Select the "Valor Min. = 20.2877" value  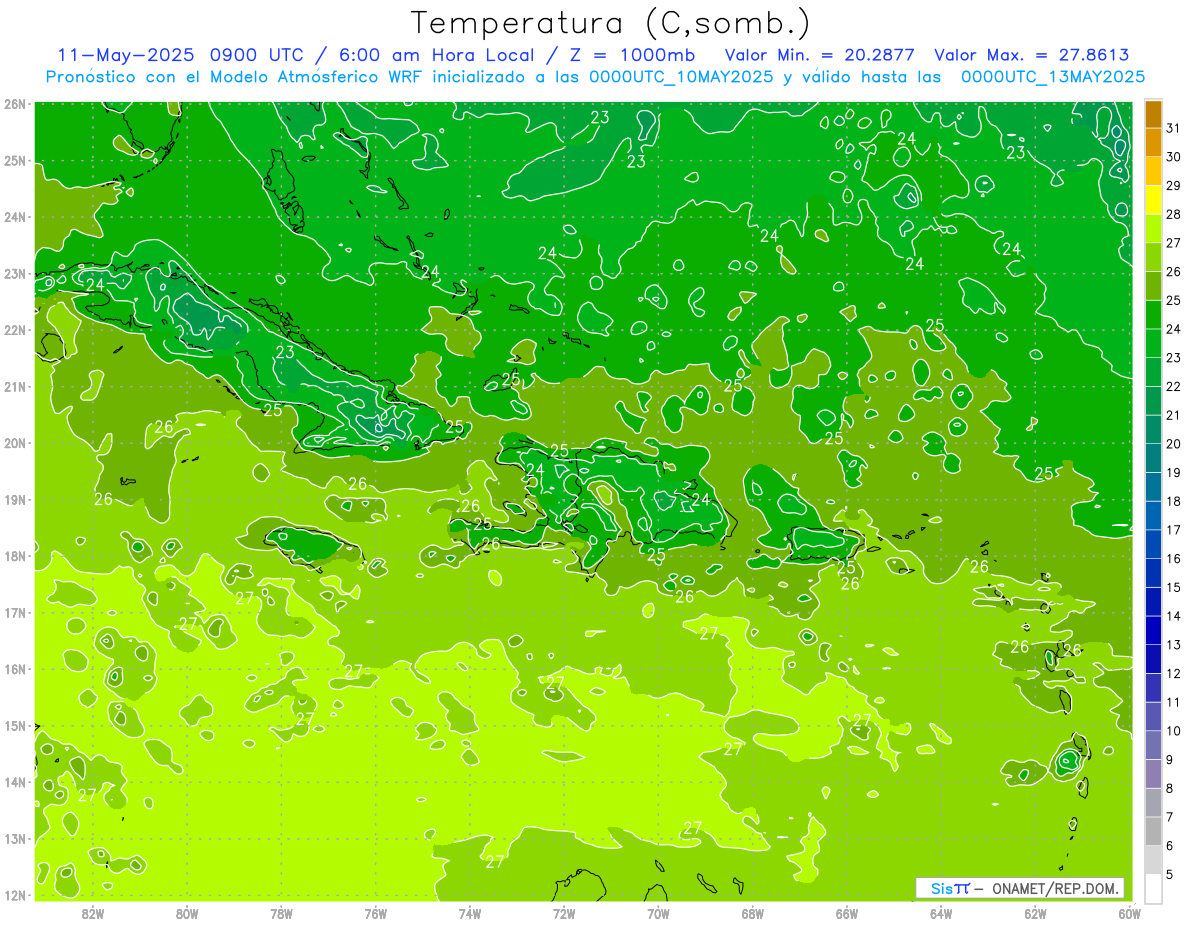coord(820,55)
